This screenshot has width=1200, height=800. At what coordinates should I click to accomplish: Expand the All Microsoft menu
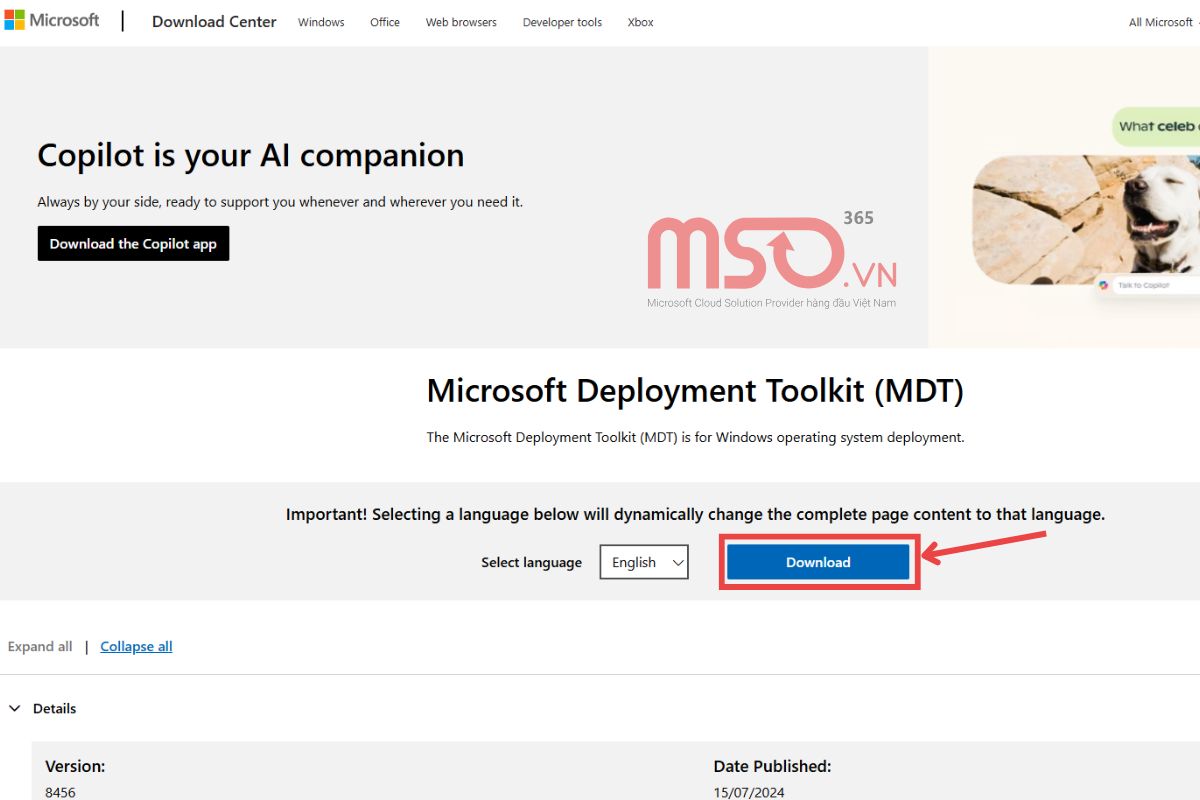tap(1163, 22)
